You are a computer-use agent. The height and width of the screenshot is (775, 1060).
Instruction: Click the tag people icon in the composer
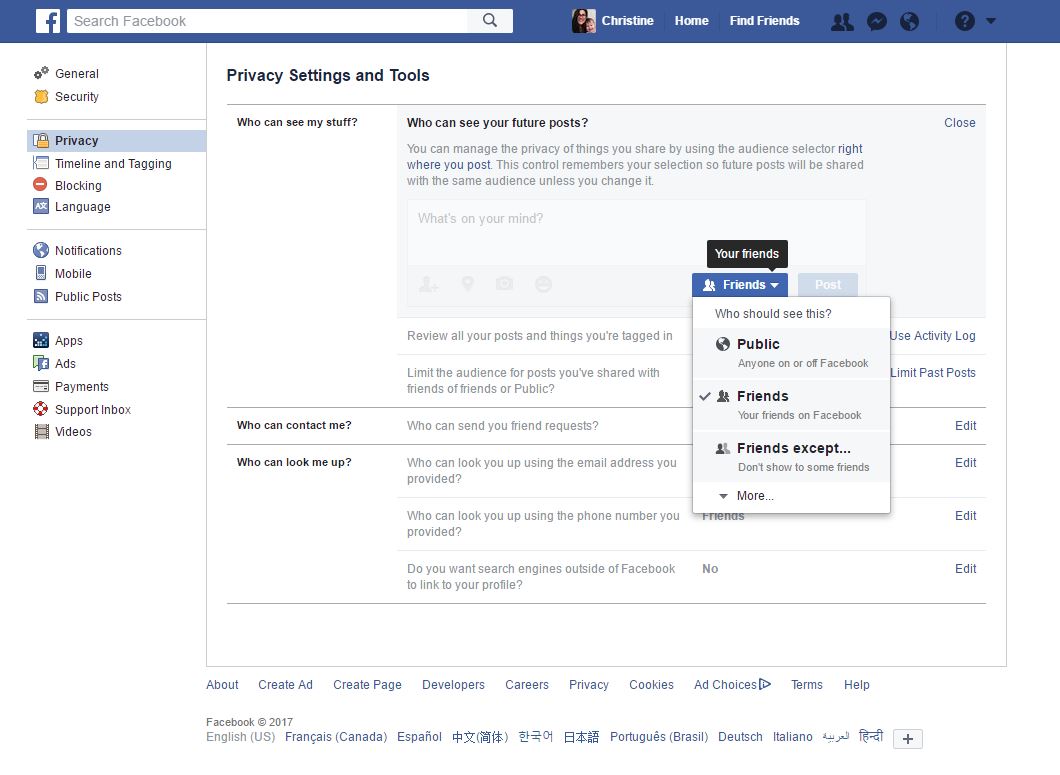click(x=428, y=284)
